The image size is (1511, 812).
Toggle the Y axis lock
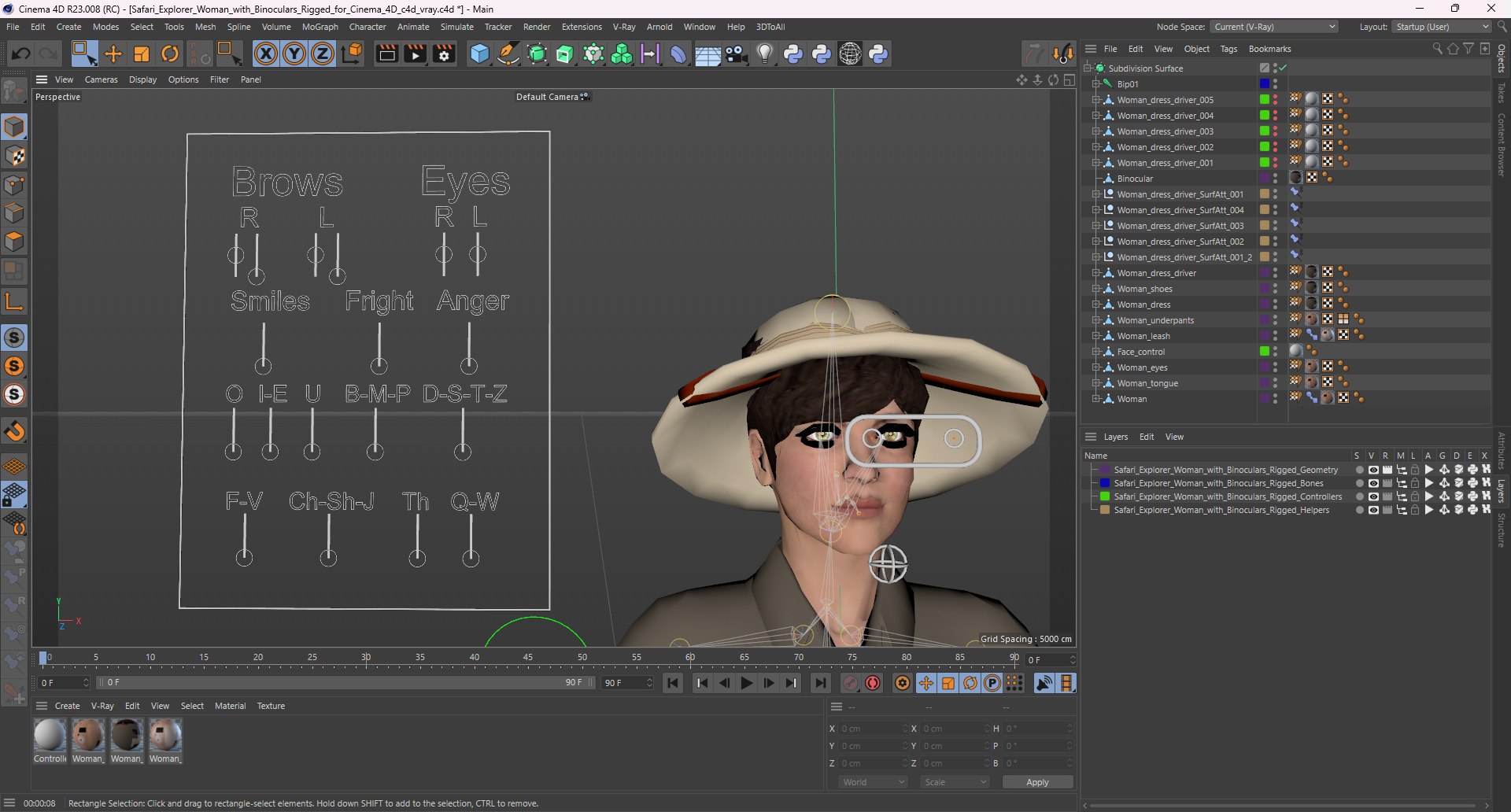pyautogui.click(x=294, y=54)
